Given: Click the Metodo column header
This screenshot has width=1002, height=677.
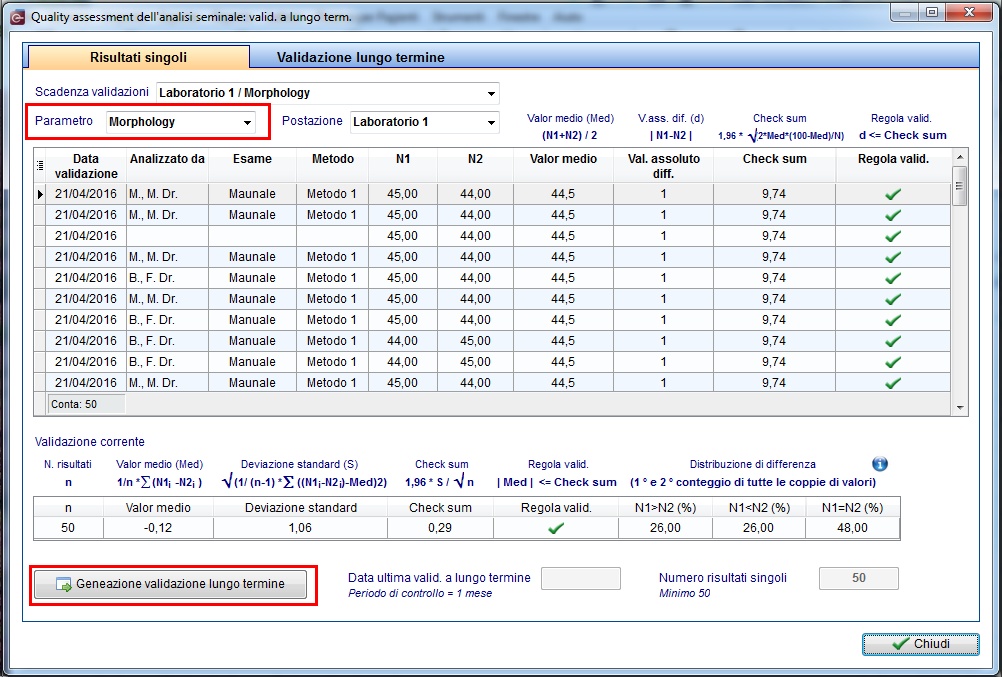Looking at the screenshot, I should pos(332,166).
